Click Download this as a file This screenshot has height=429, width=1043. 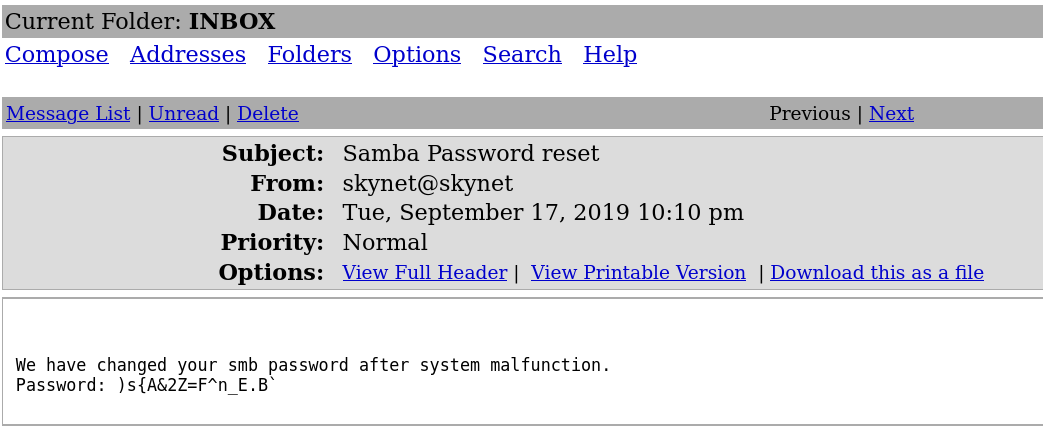click(x=876, y=273)
